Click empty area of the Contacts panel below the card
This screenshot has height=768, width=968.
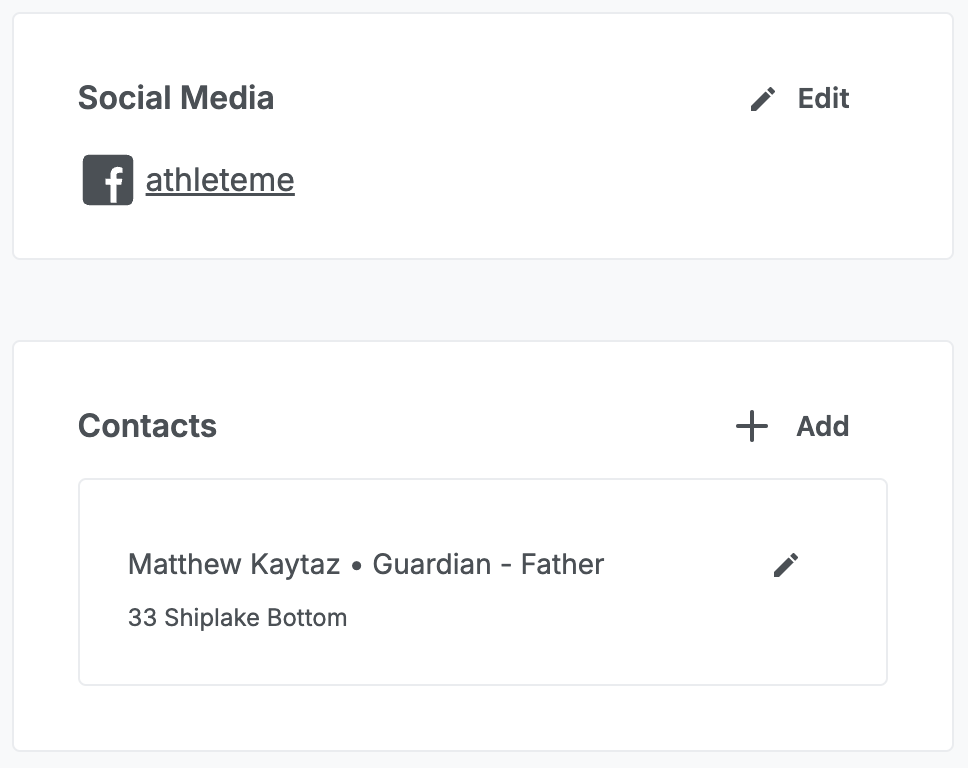tap(480, 718)
